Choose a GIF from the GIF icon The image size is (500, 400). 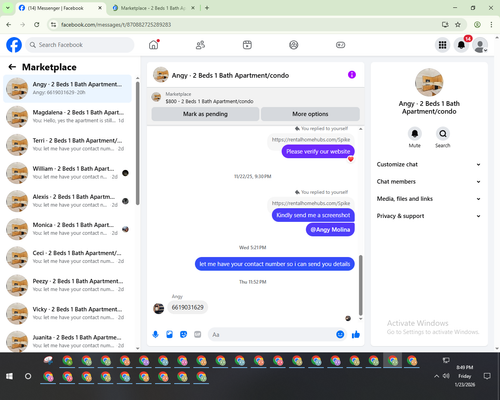point(198,334)
